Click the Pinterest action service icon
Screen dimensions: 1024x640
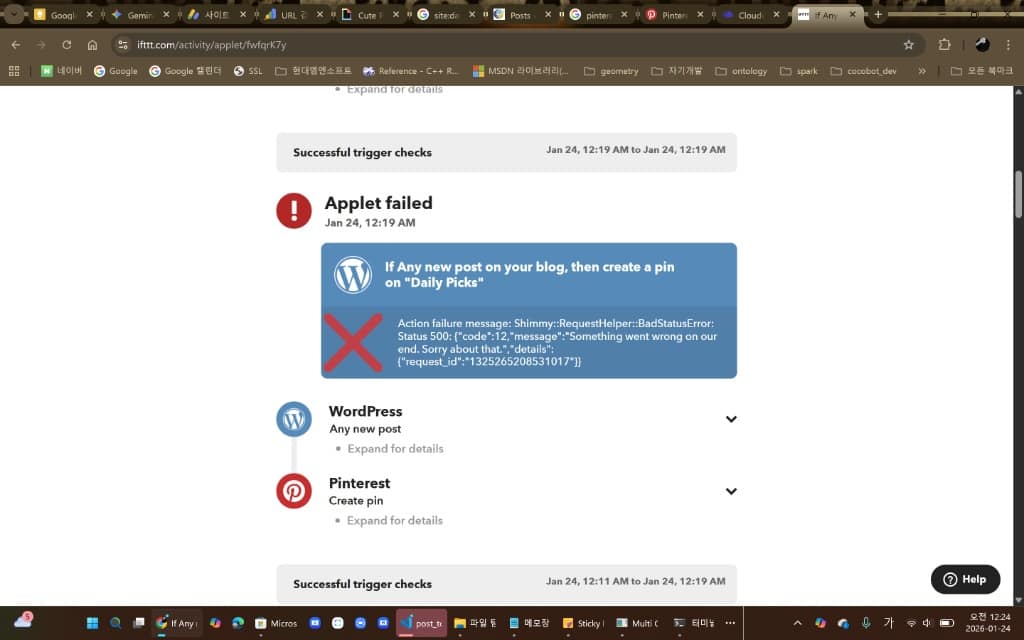click(x=294, y=491)
